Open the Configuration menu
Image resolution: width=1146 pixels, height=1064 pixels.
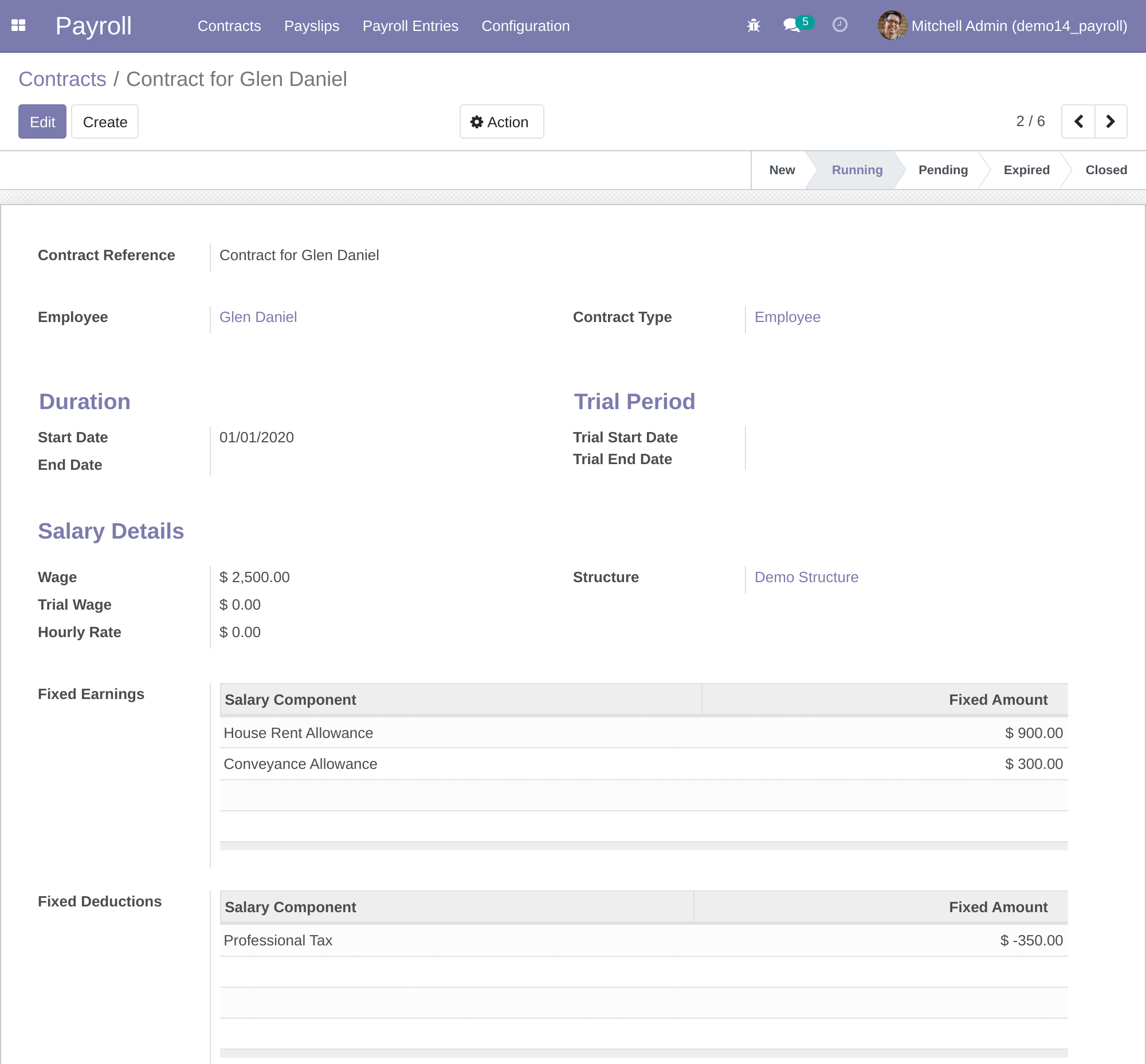click(525, 26)
